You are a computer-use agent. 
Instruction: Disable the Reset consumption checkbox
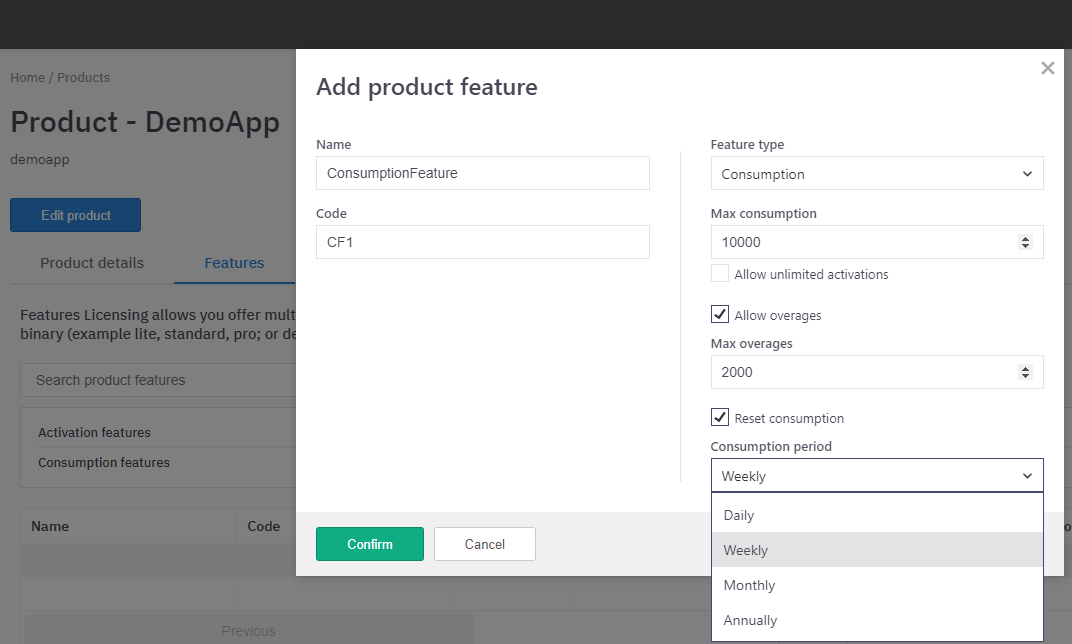(720, 418)
